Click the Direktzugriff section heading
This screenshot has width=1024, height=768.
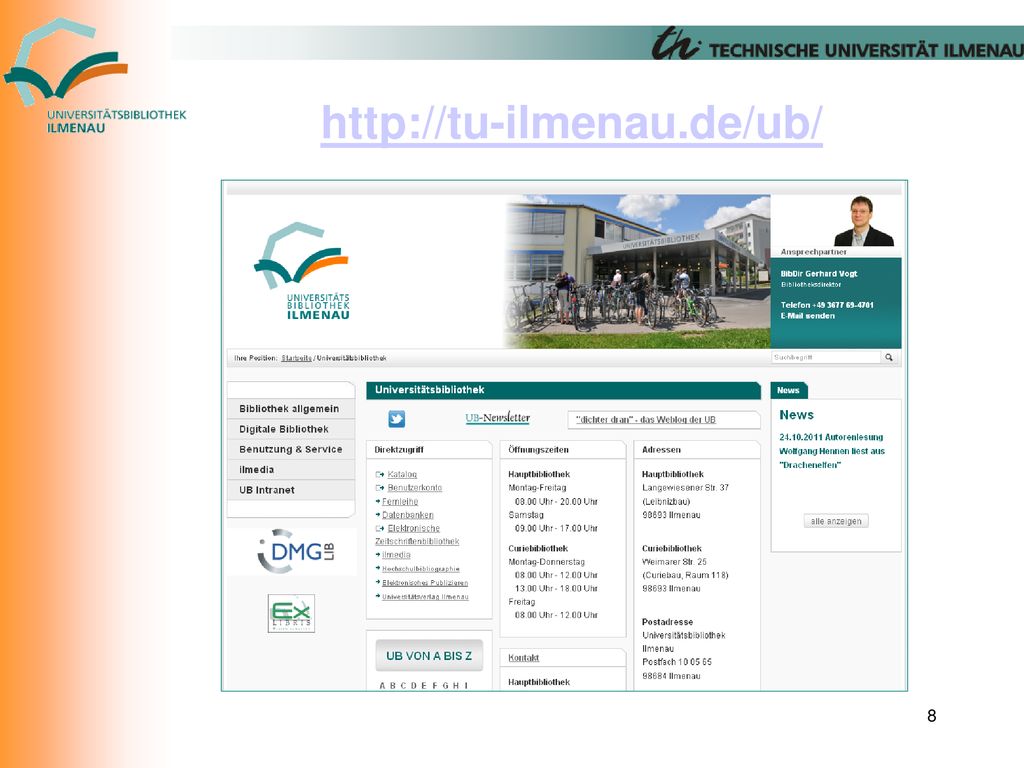(x=399, y=450)
